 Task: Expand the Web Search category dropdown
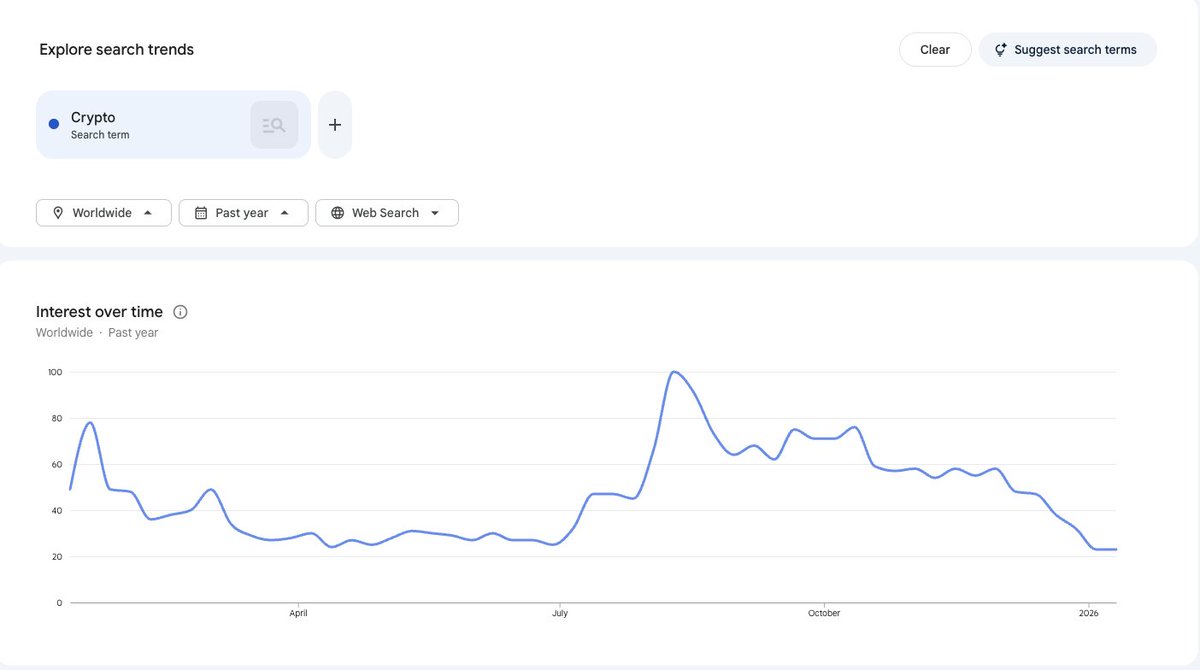pos(434,212)
